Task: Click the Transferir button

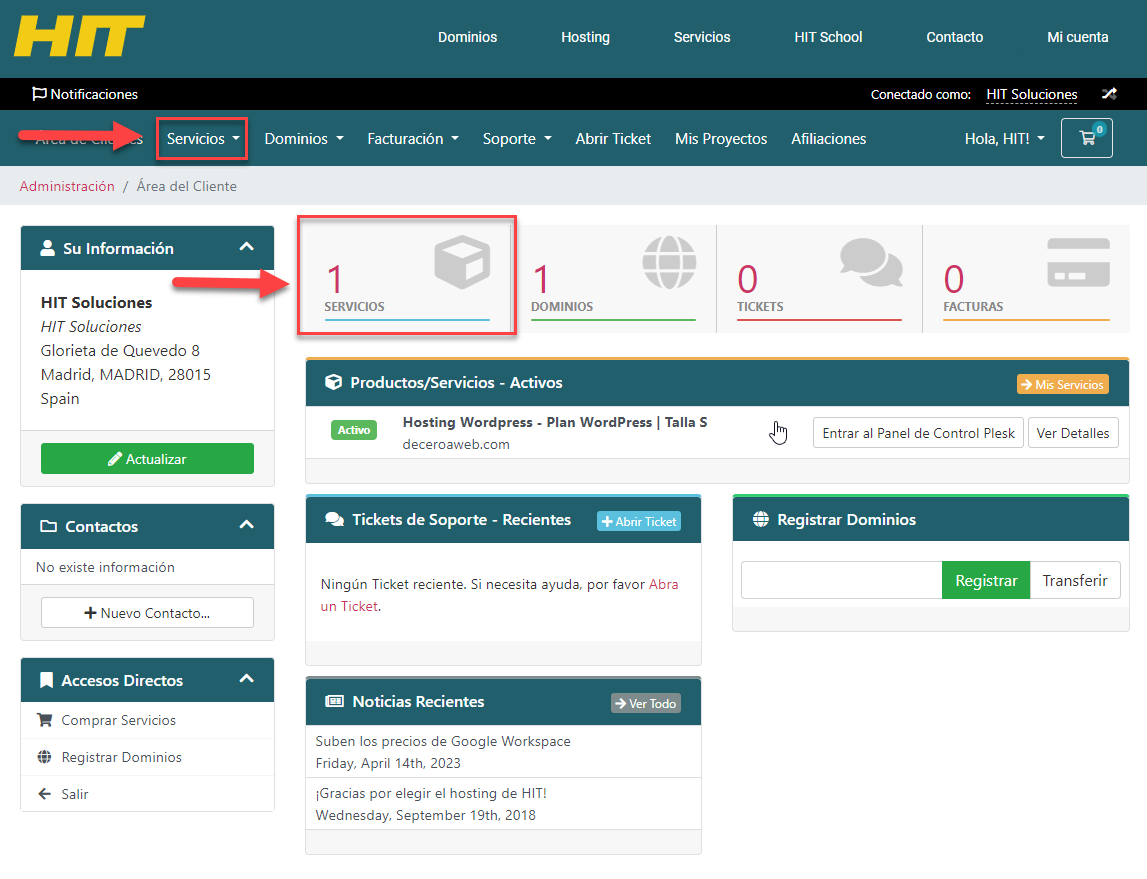Action: (1075, 580)
